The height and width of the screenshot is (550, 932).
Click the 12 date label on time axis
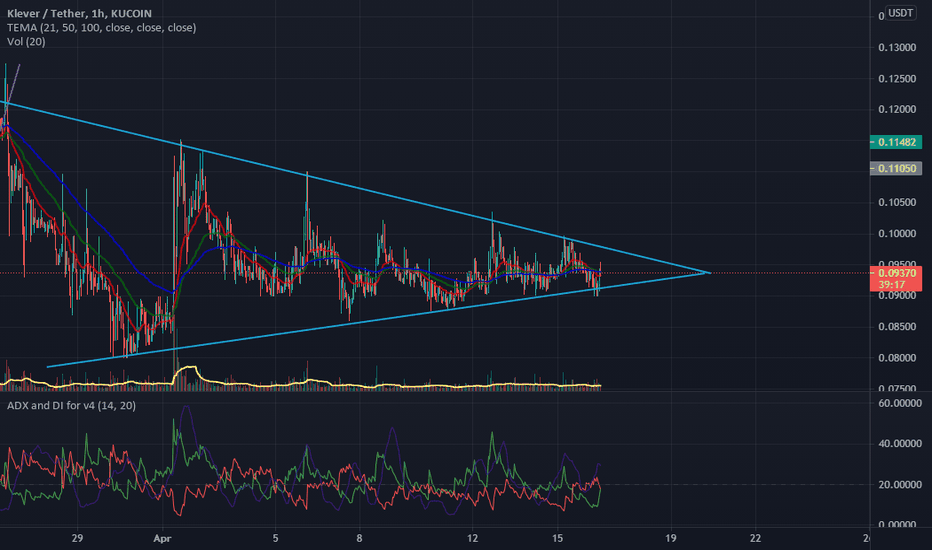[473, 538]
